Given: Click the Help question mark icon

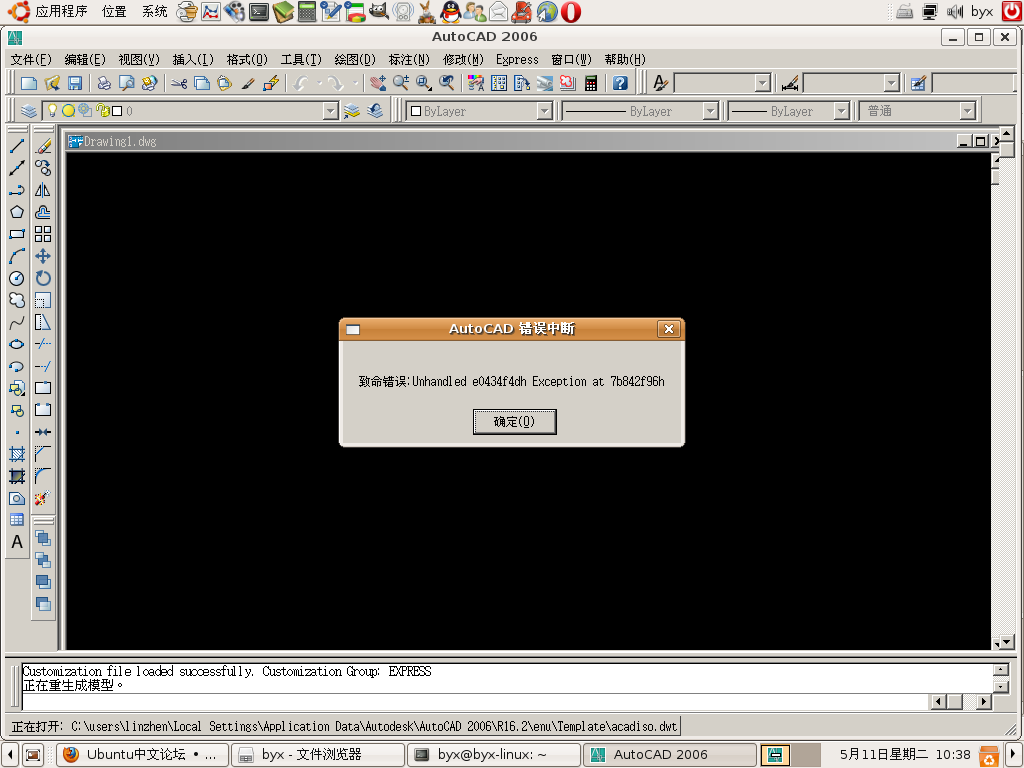Looking at the screenshot, I should [x=620, y=83].
